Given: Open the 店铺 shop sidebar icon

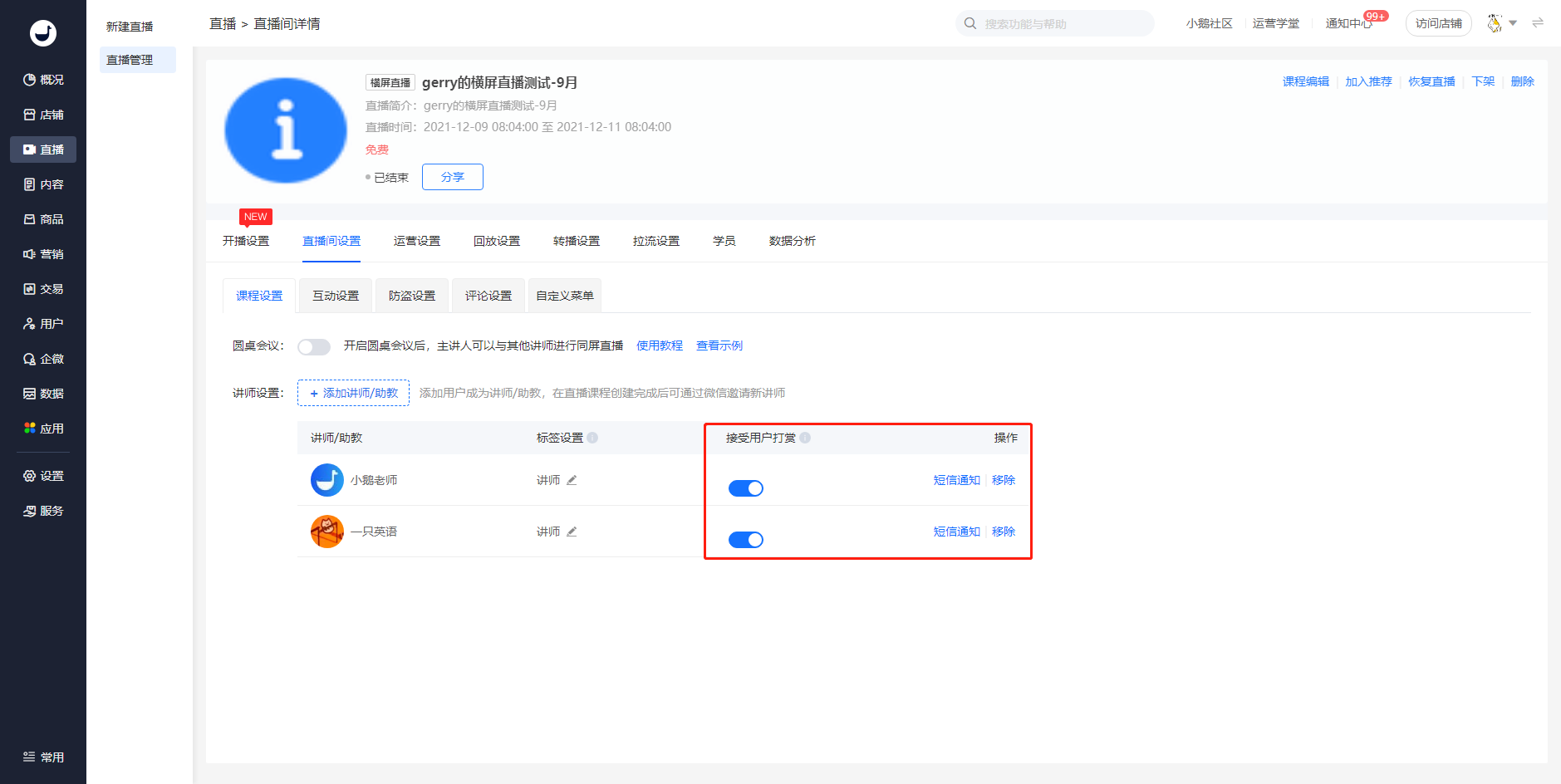Looking at the screenshot, I should click(30, 115).
